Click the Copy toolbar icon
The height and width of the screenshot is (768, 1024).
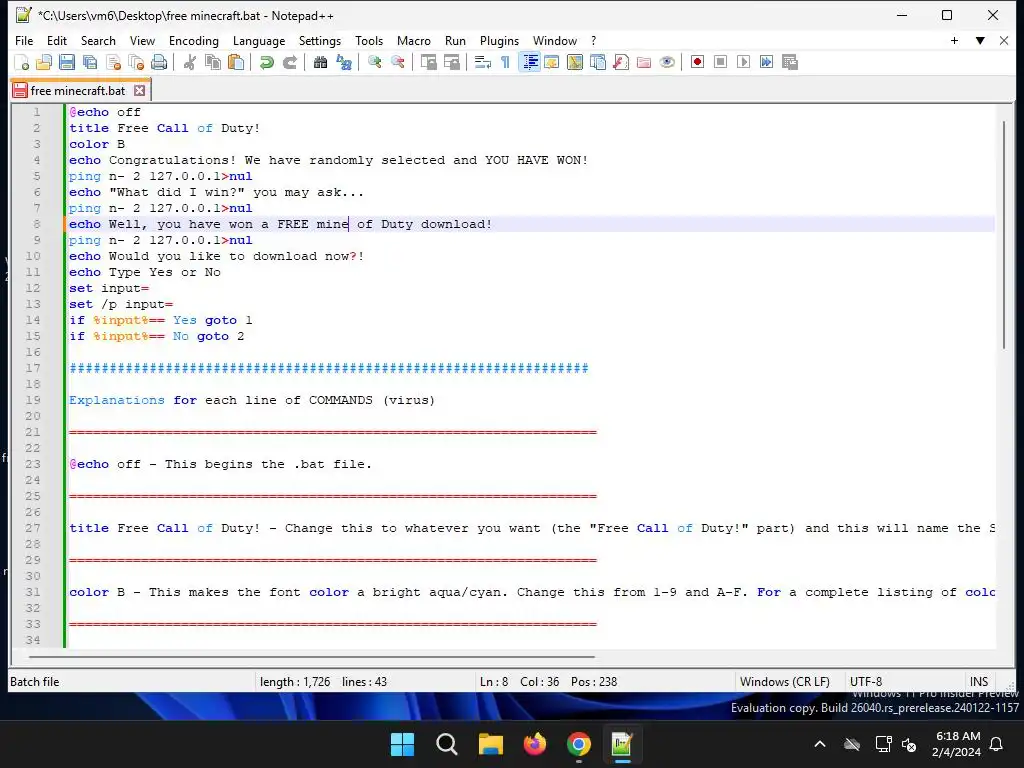pos(213,62)
